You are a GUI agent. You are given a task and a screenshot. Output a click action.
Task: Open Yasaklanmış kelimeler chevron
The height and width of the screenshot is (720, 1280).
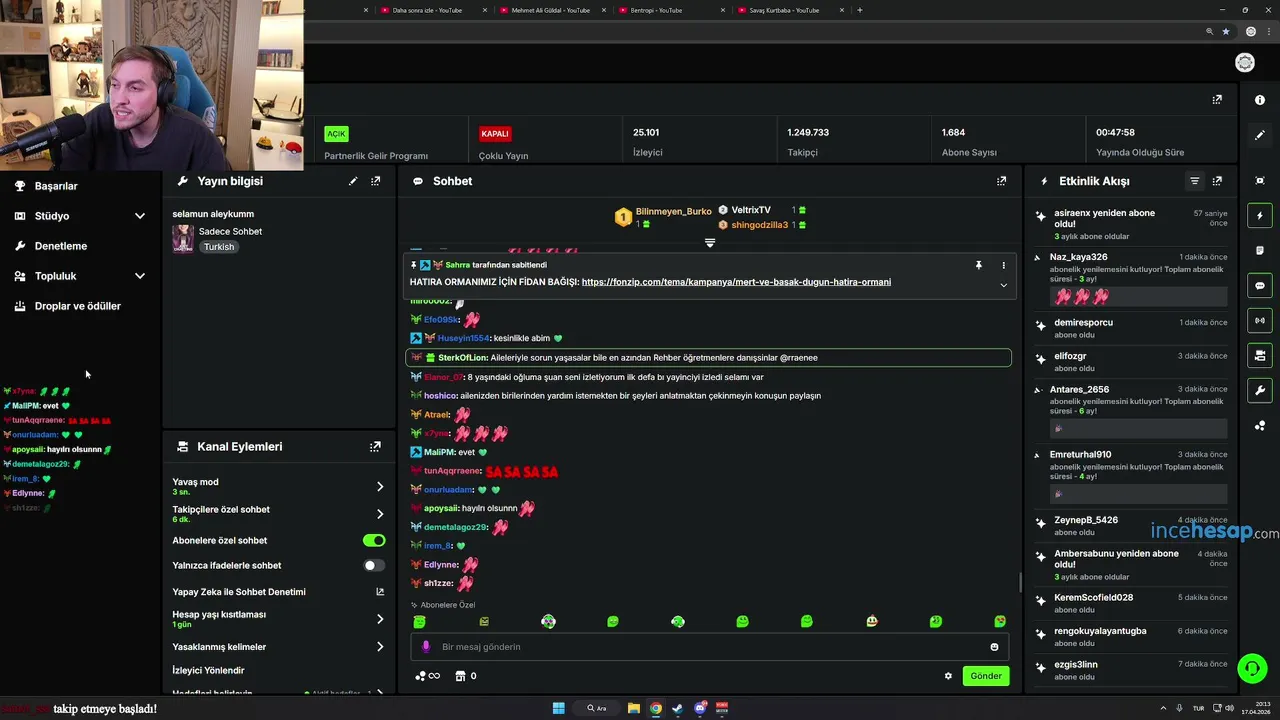pos(380,647)
